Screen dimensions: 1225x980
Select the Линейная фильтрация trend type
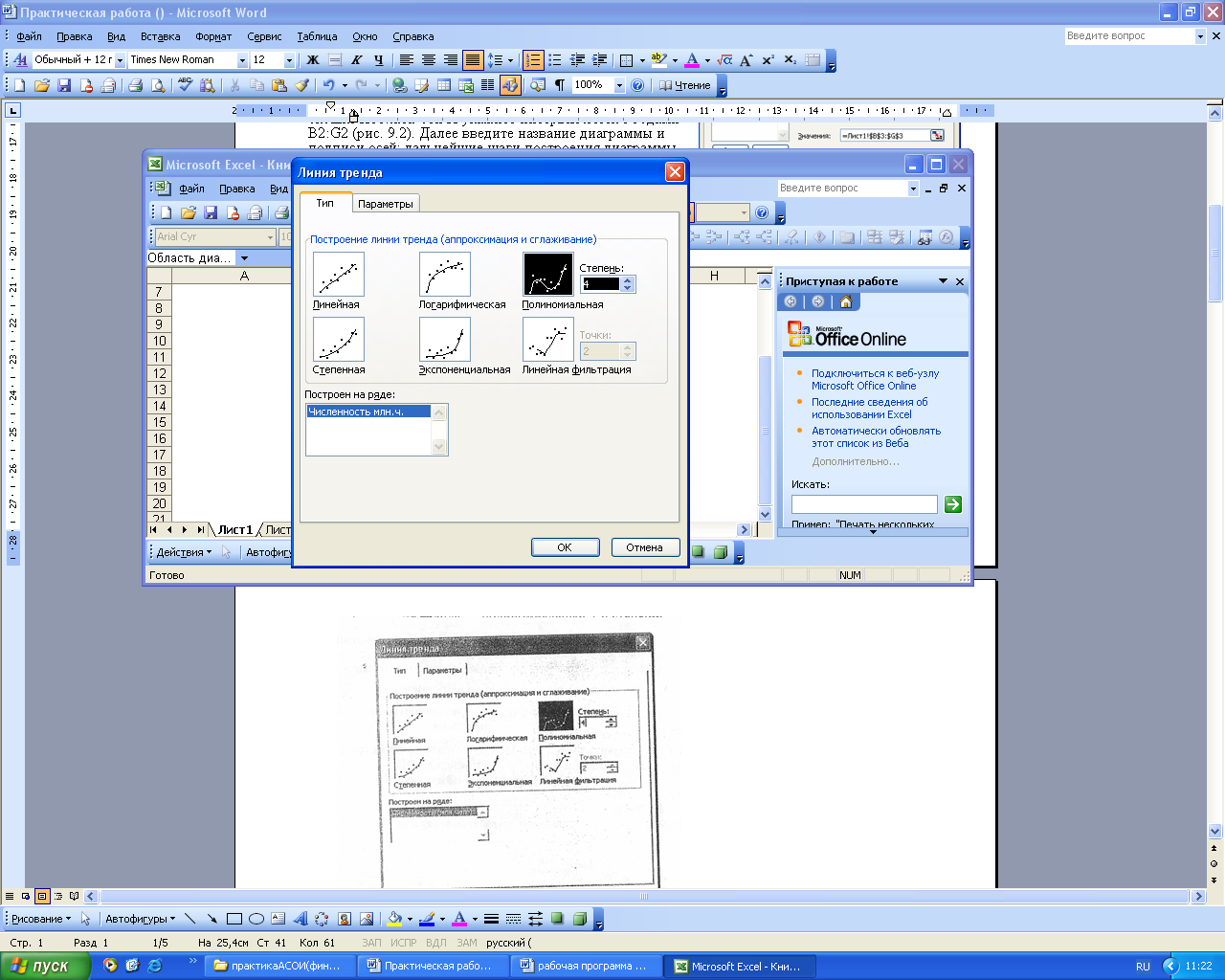point(548,340)
